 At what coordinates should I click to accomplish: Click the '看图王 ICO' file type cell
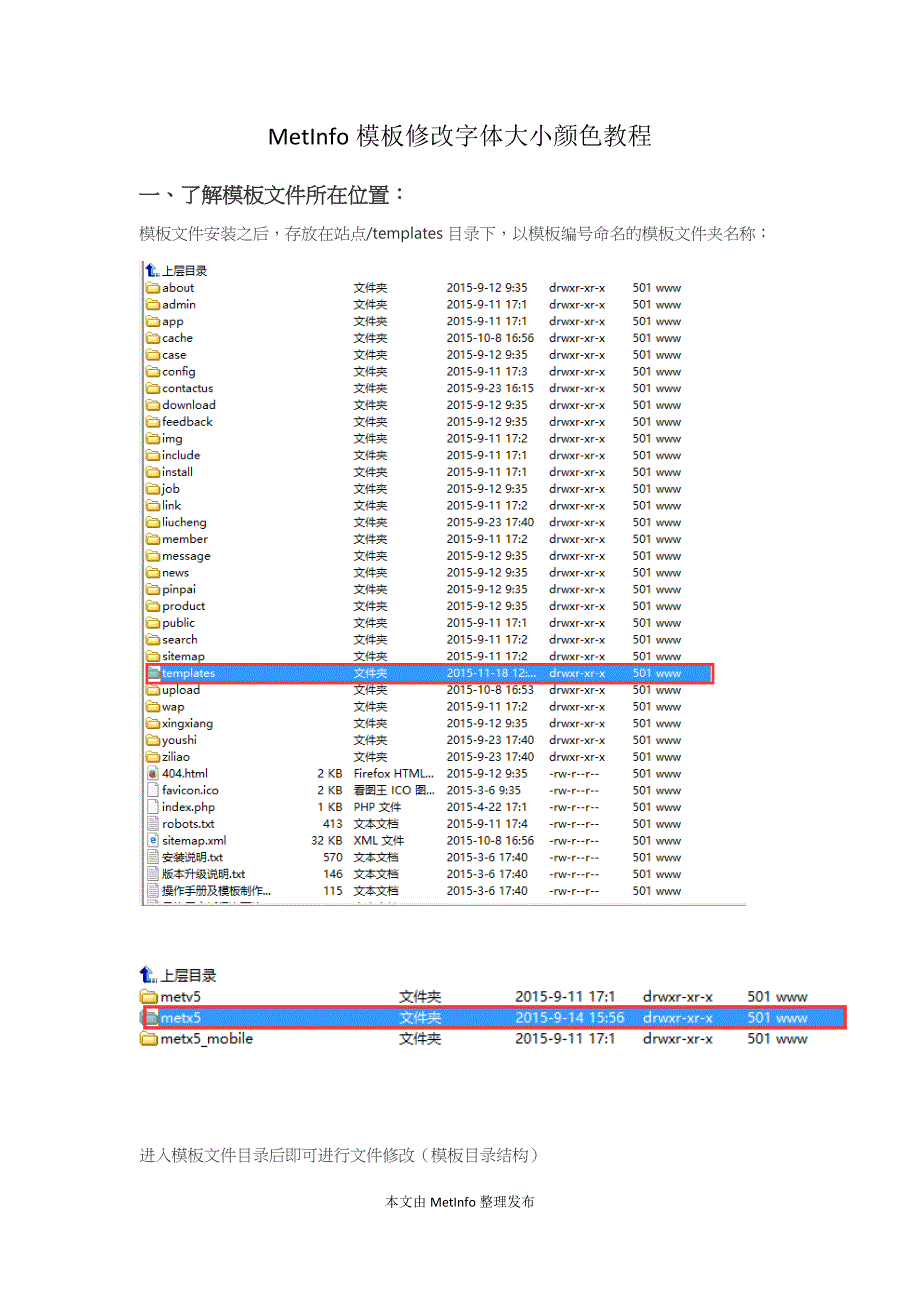pos(394,790)
